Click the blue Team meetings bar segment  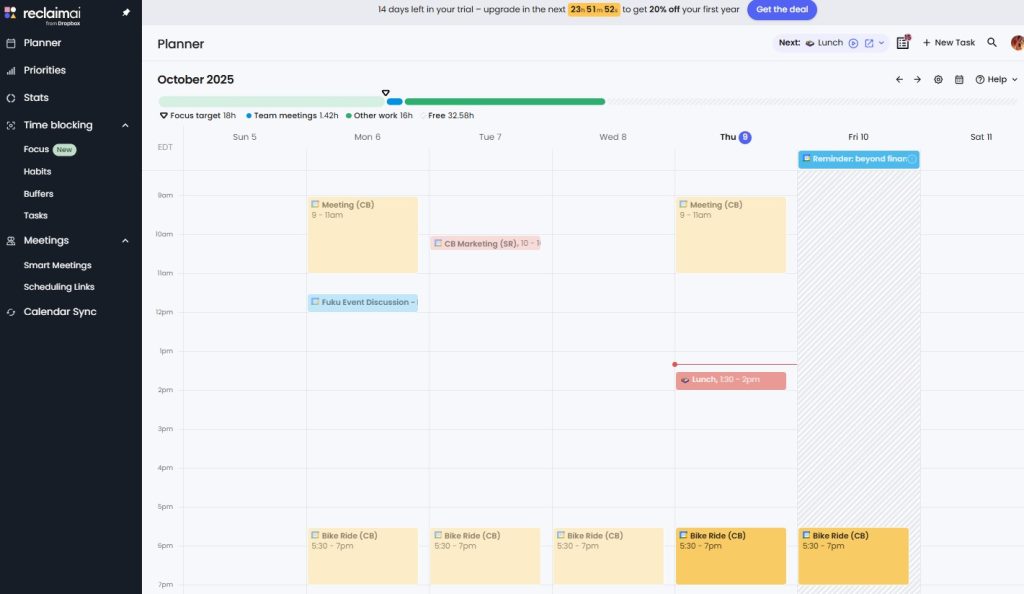point(394,102)
